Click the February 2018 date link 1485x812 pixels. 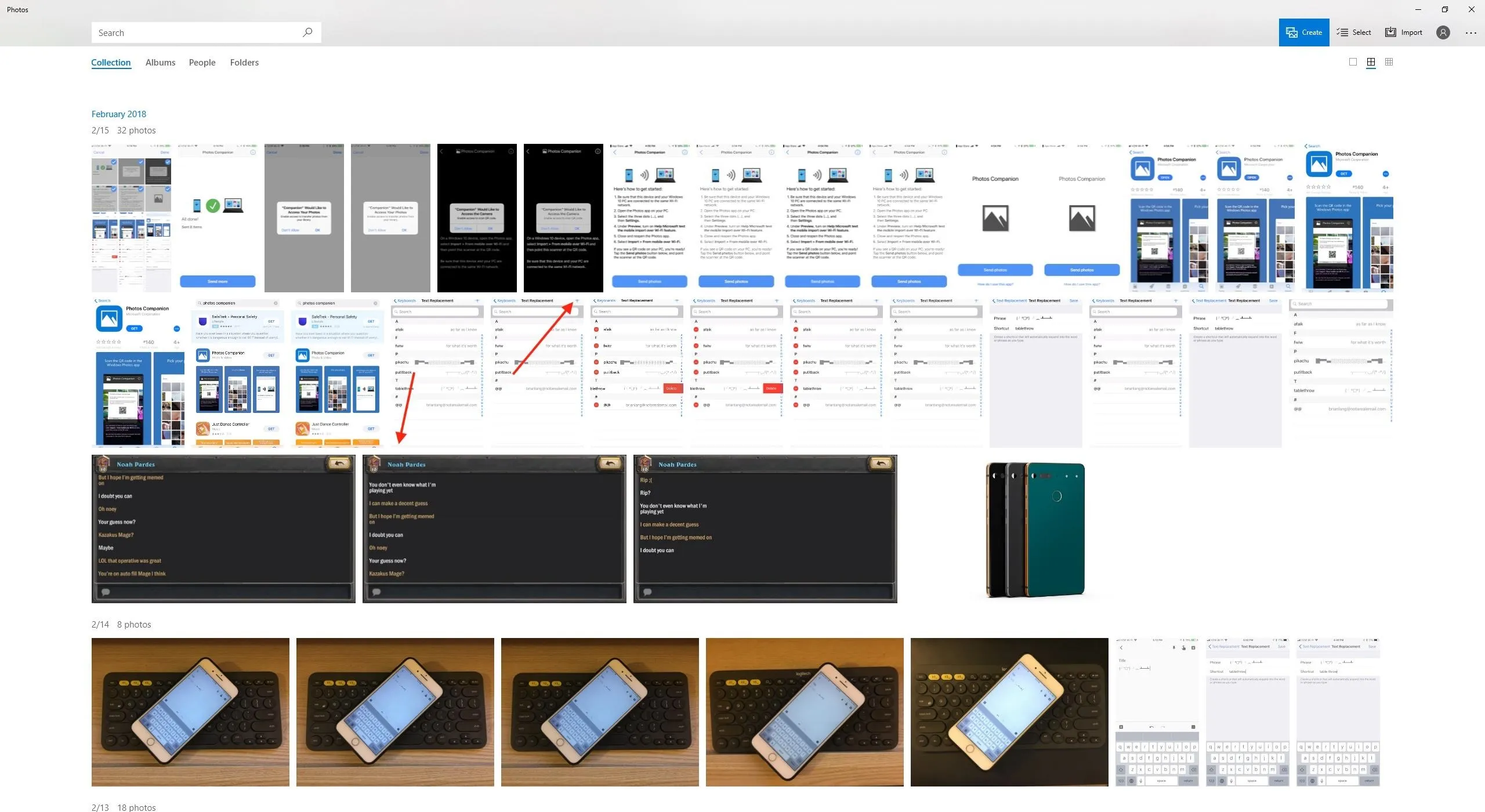tap(119, 114)
